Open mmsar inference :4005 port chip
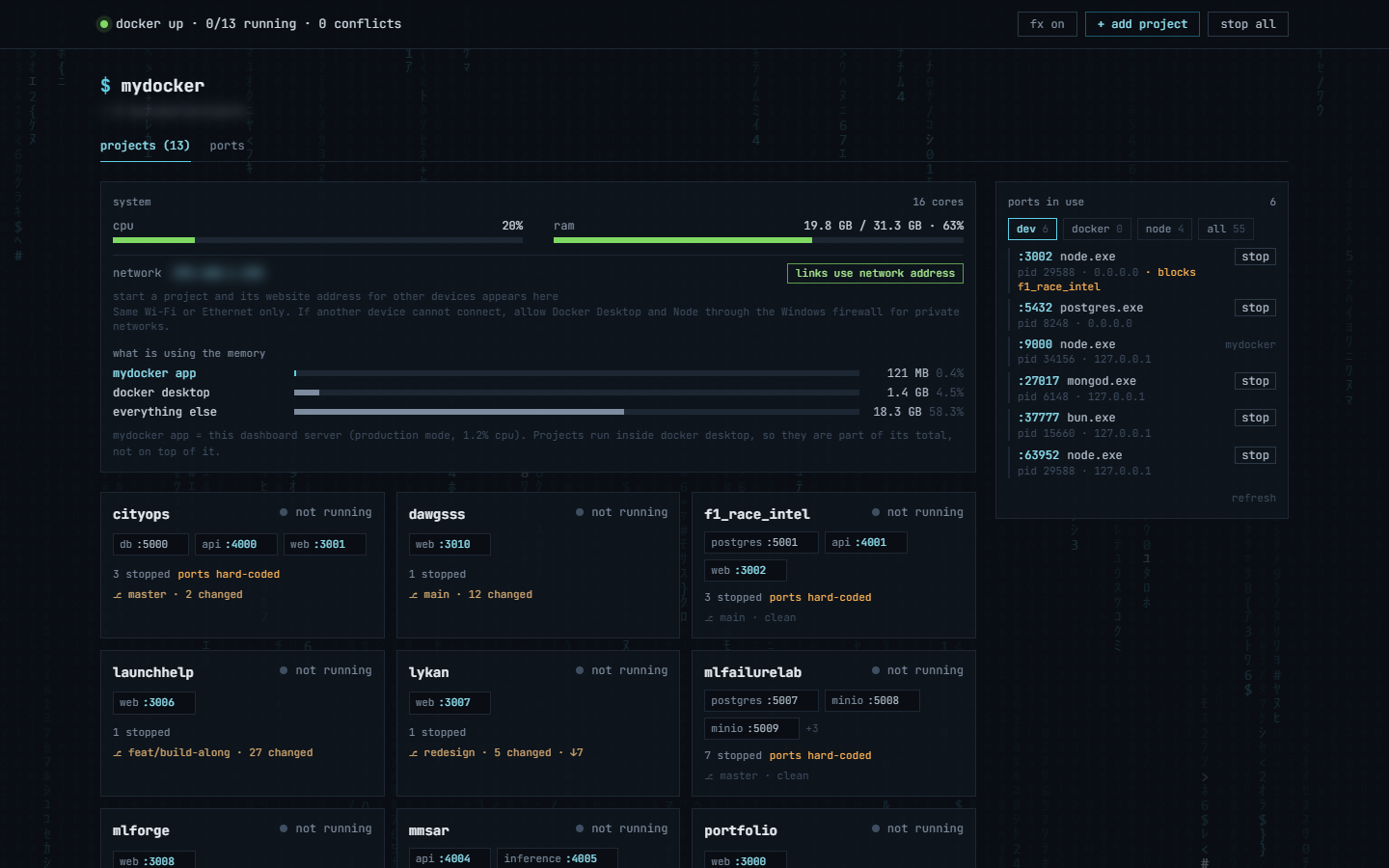This screenshot has height=868, width=1389. pos(557,858)
